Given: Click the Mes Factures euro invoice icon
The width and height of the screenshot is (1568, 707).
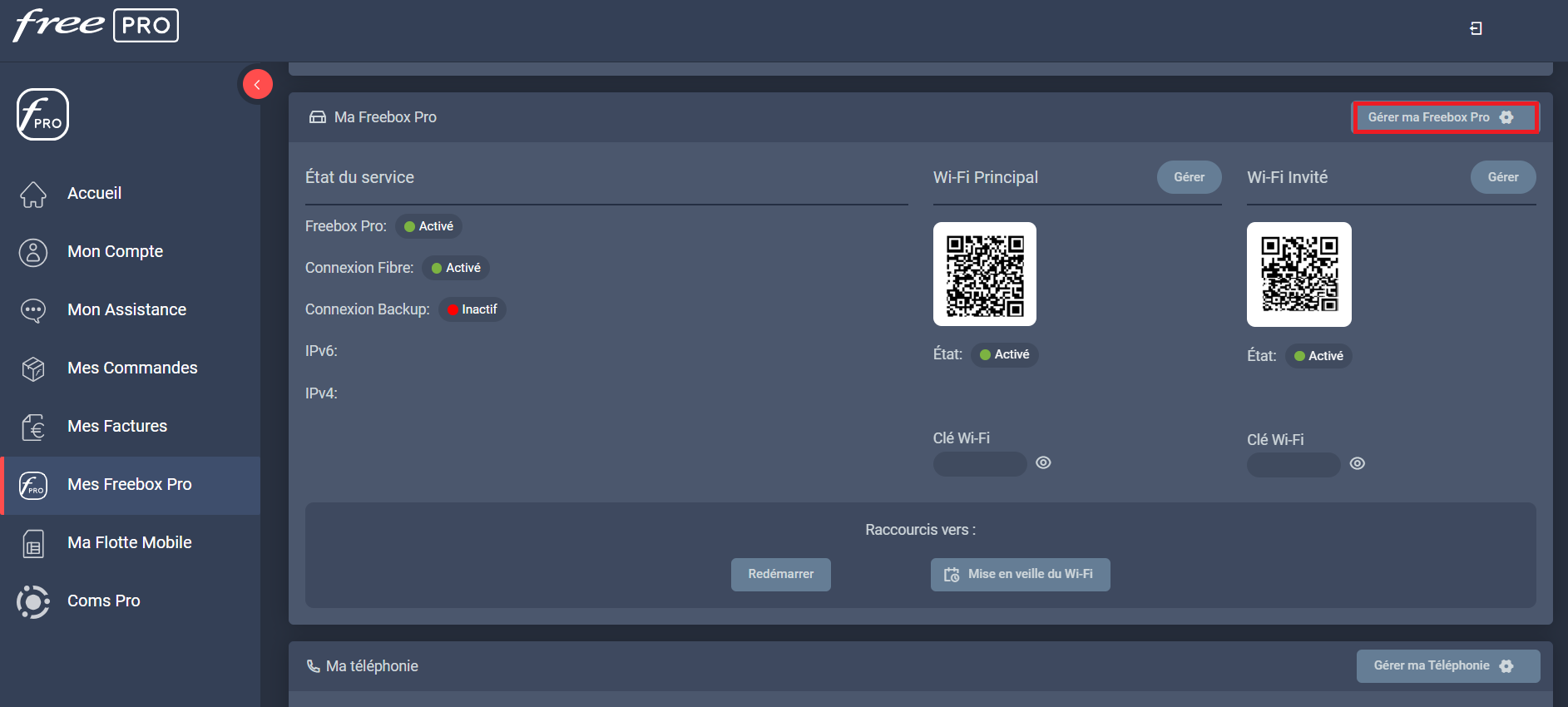Looking at the screenshot, I should coord(33,427).
